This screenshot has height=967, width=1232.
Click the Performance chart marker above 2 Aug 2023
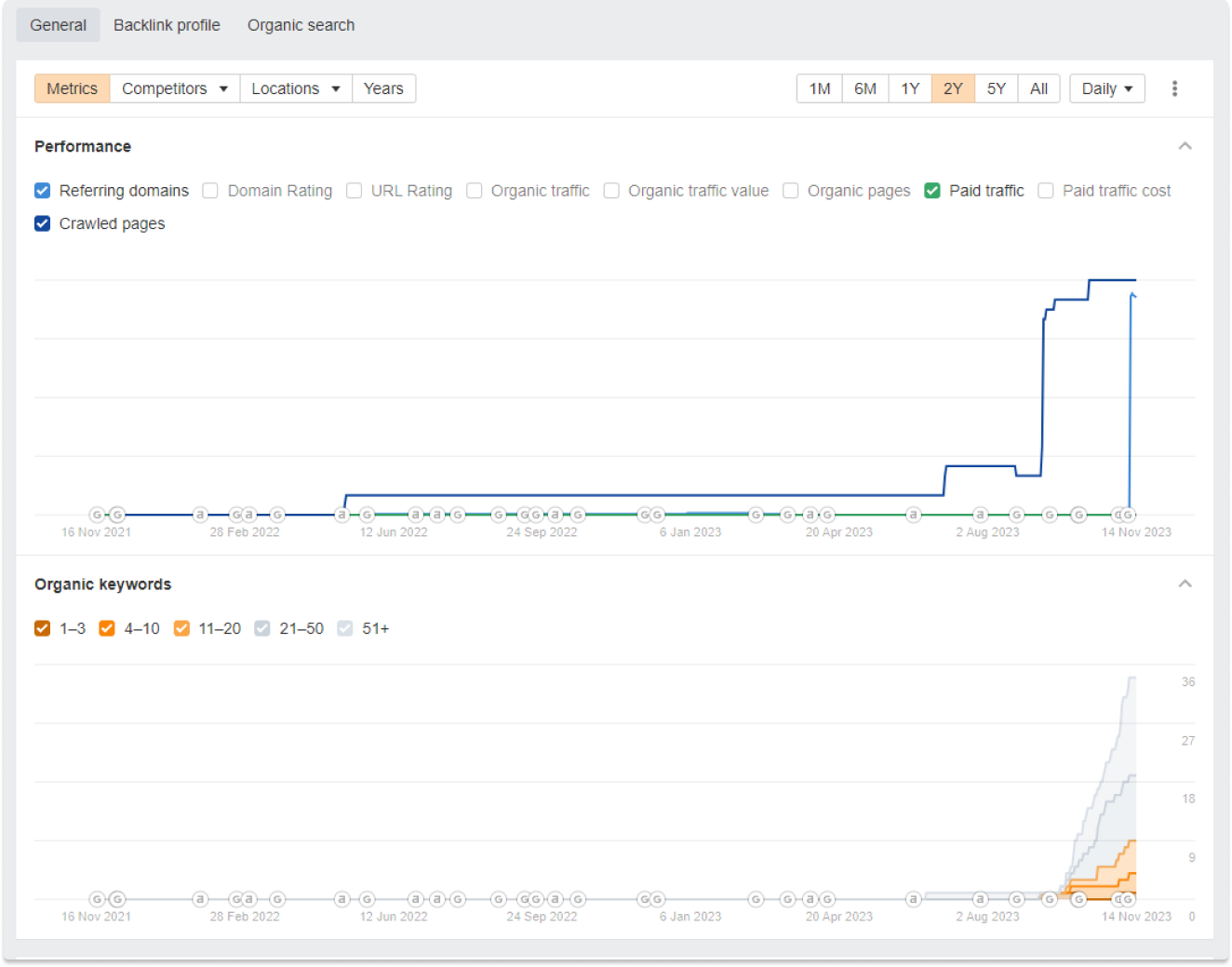[x=980, y=515]
